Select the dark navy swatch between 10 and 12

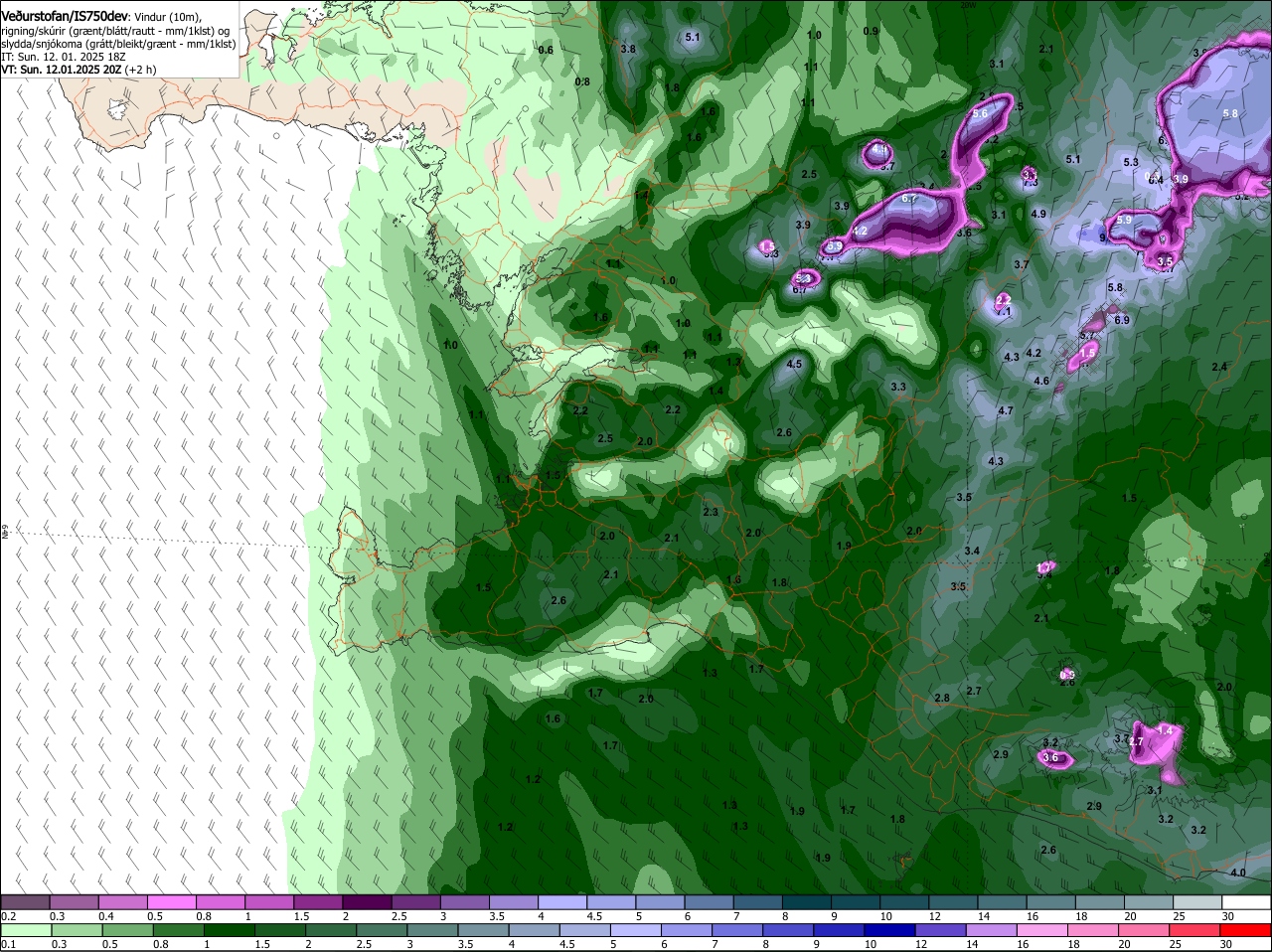[887, 929]
